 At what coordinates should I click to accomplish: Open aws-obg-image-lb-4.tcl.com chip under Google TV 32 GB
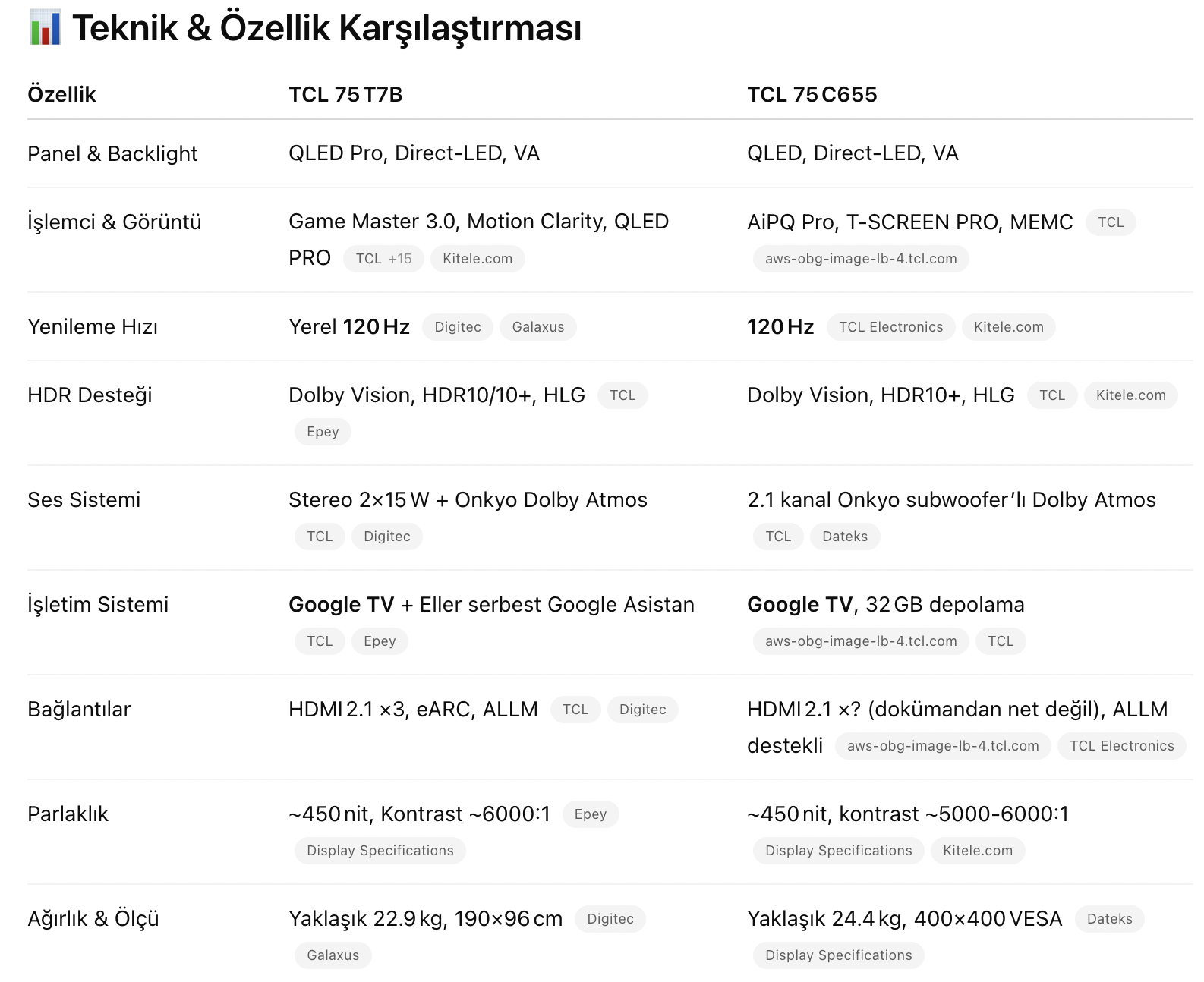pos(861,641)
